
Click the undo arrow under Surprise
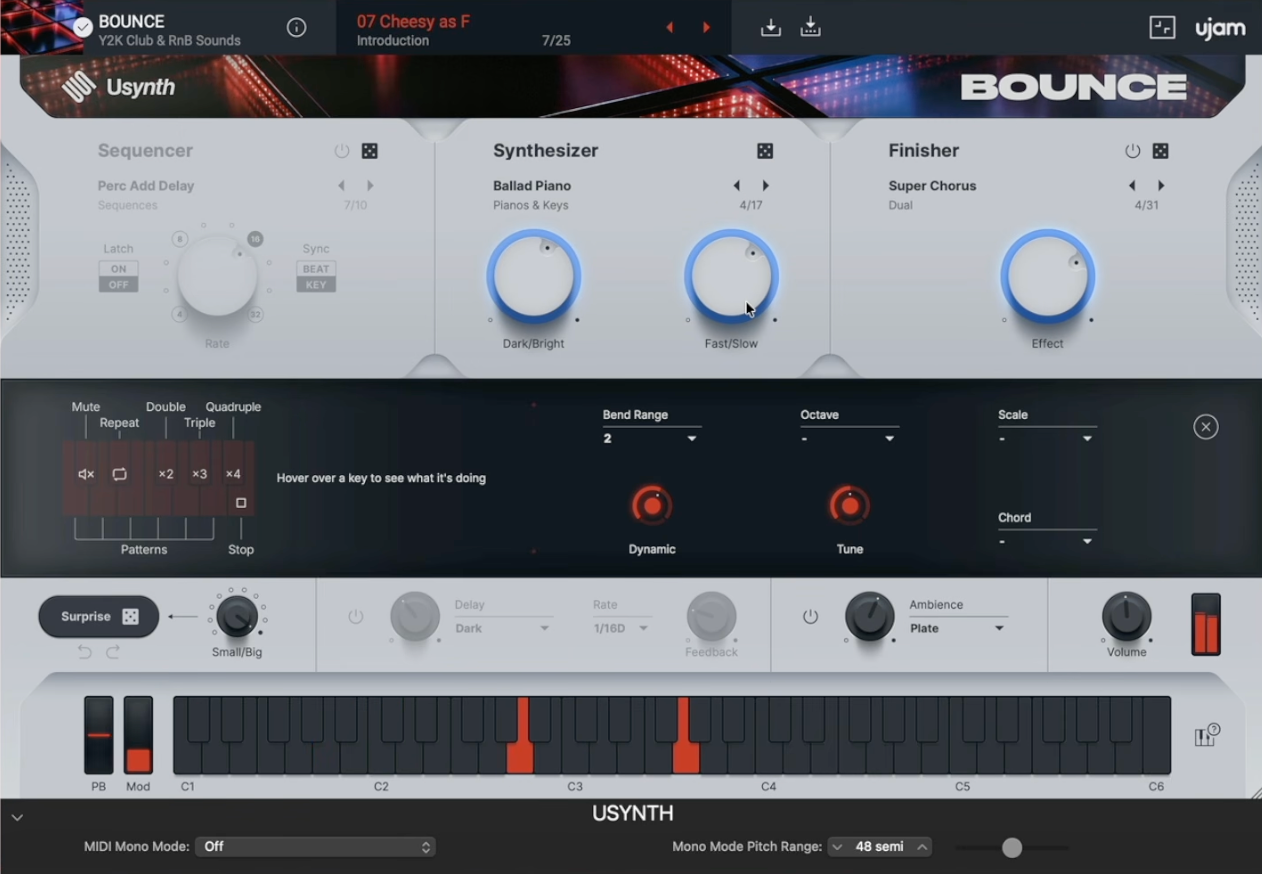click(85, 652)
